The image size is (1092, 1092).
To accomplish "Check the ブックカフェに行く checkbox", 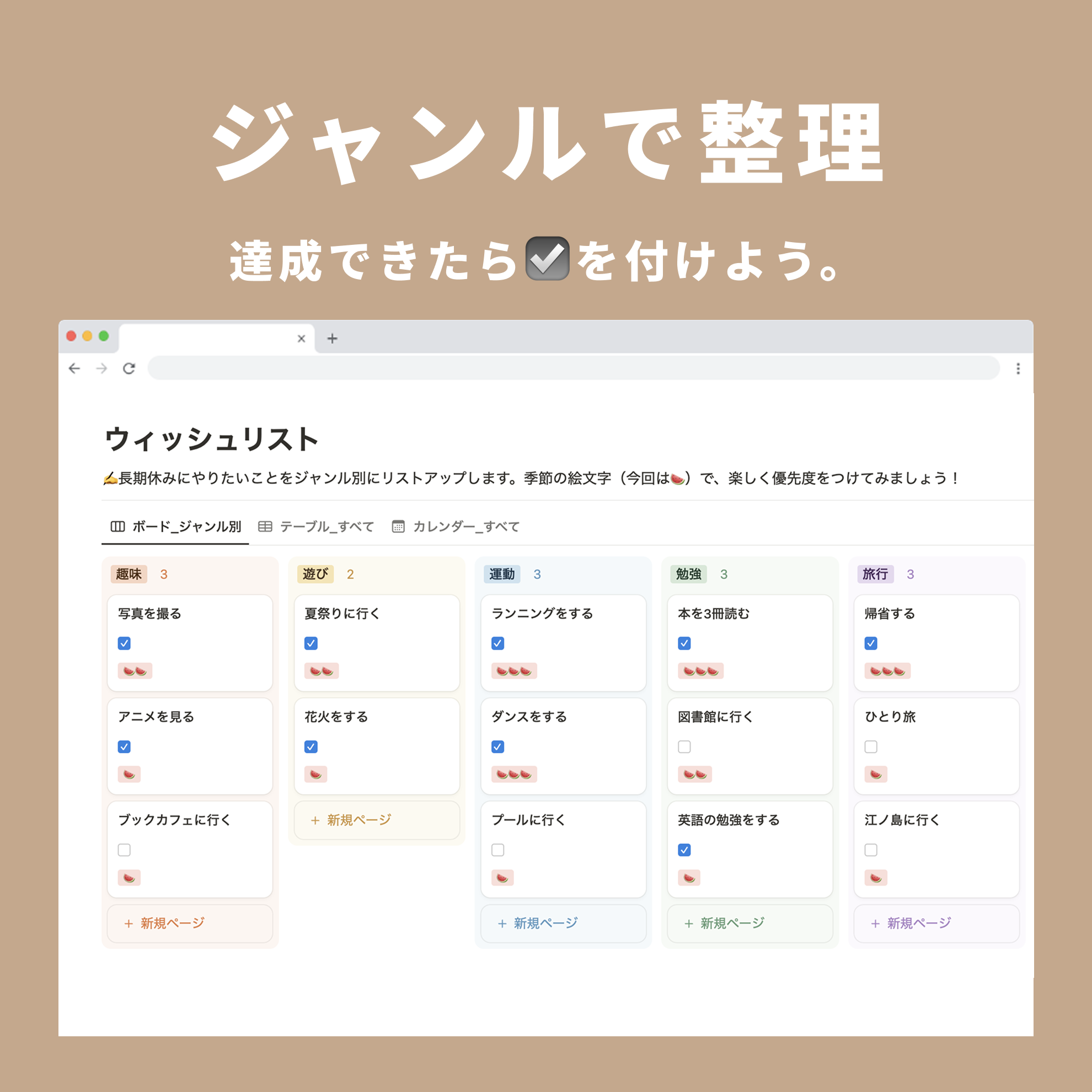I will (124, 850).
